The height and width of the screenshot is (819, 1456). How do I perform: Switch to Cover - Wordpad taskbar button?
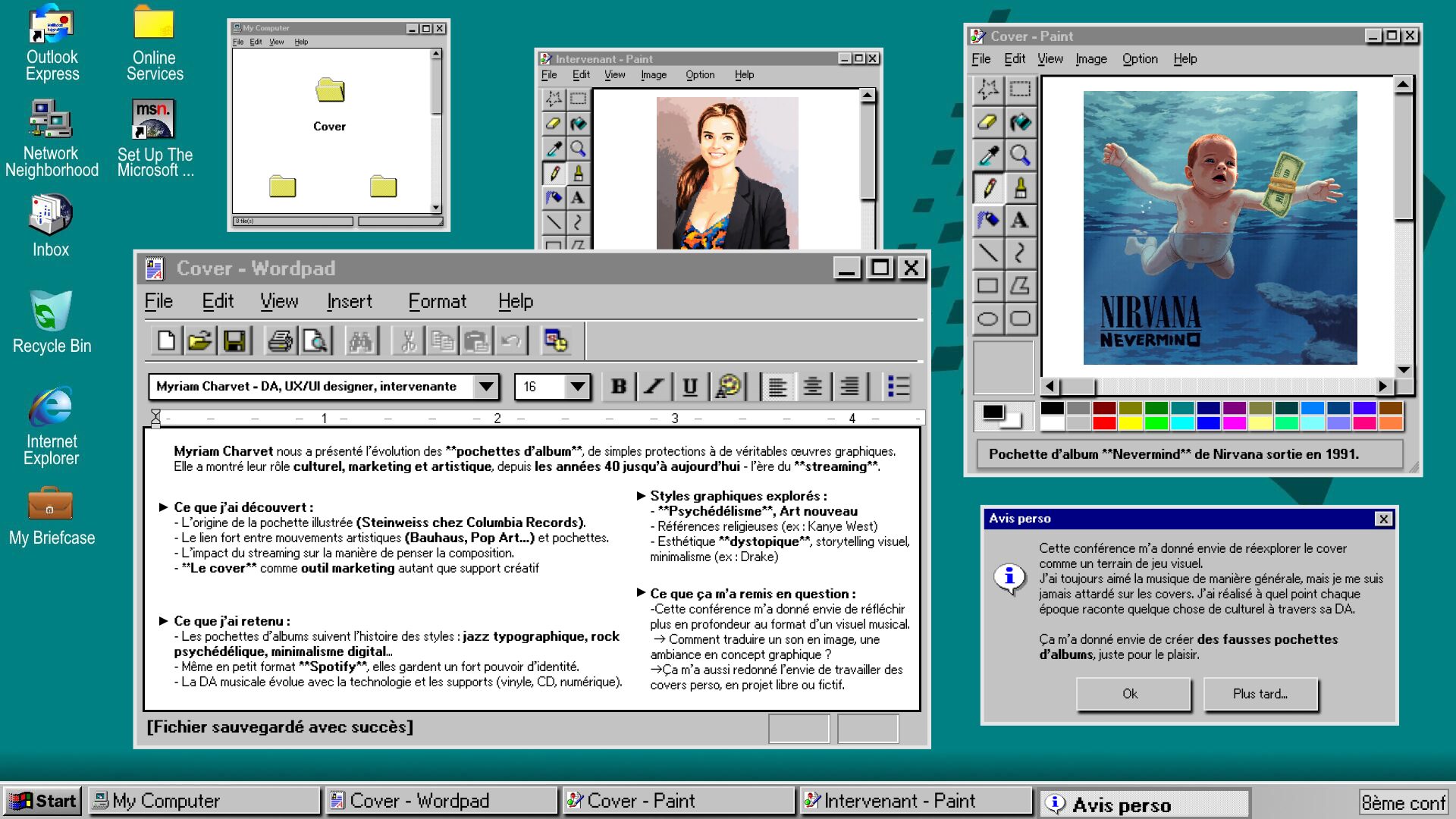tap(441, 801)
